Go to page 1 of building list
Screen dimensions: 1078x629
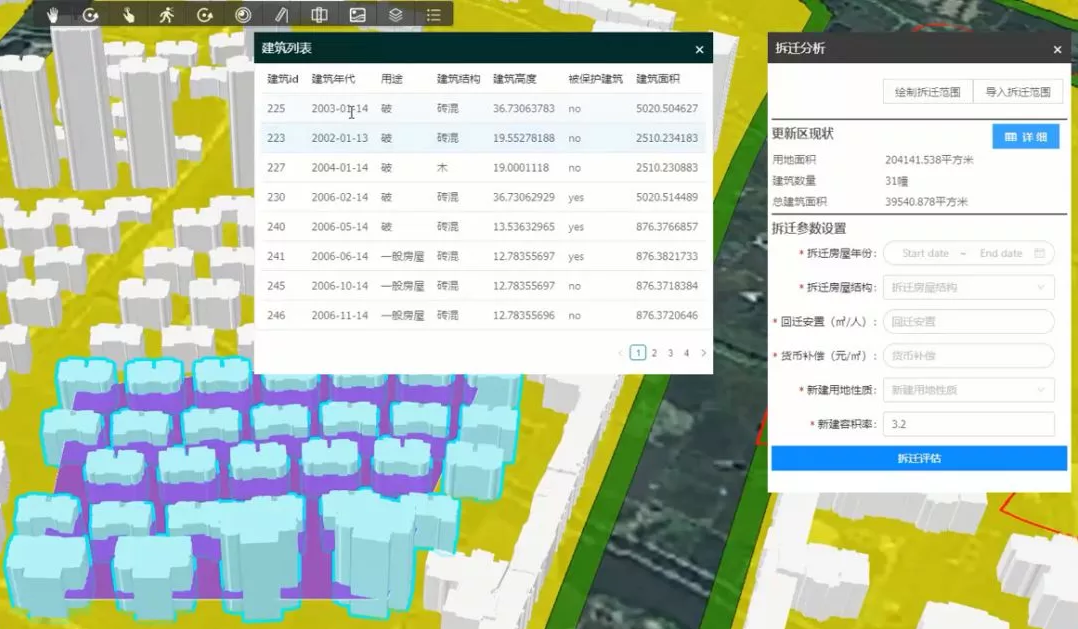click(637, 353)
